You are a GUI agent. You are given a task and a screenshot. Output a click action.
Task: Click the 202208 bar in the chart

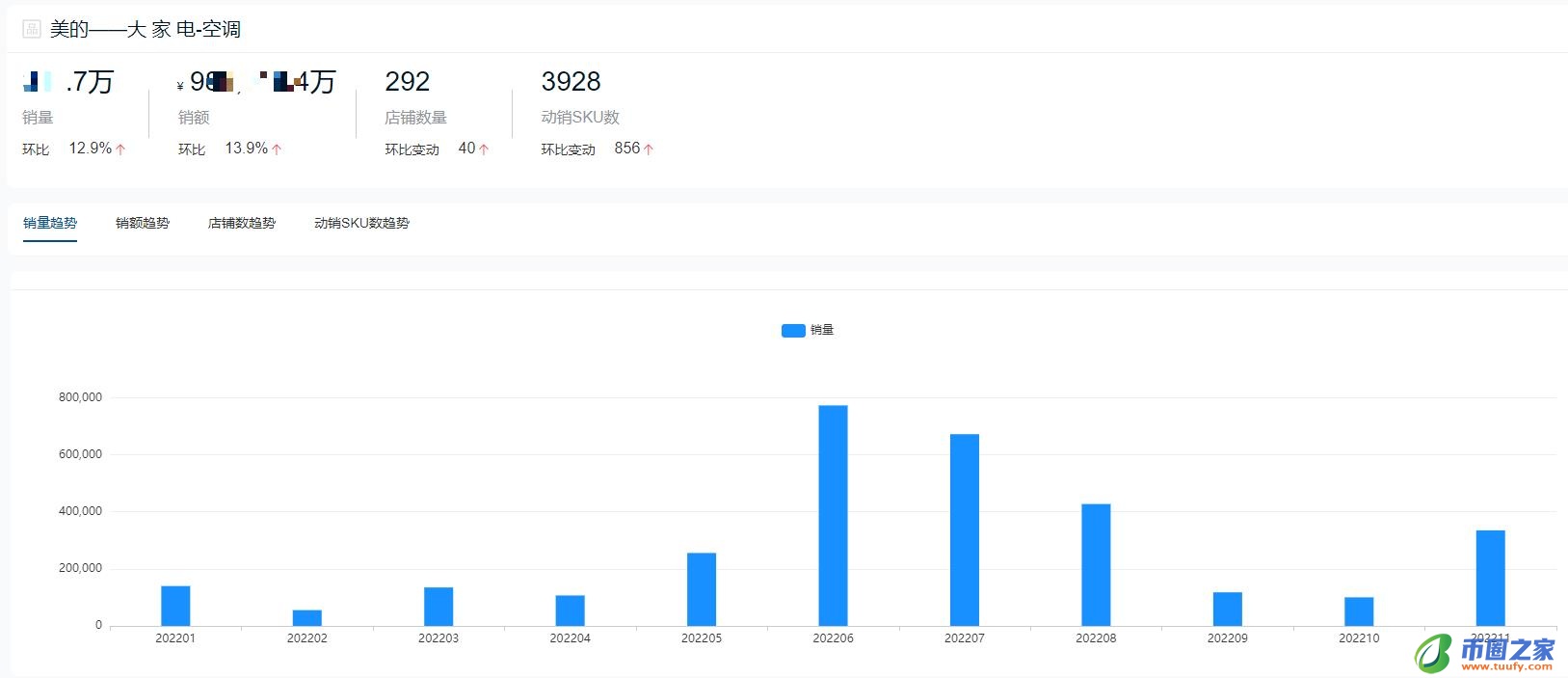1096,564
